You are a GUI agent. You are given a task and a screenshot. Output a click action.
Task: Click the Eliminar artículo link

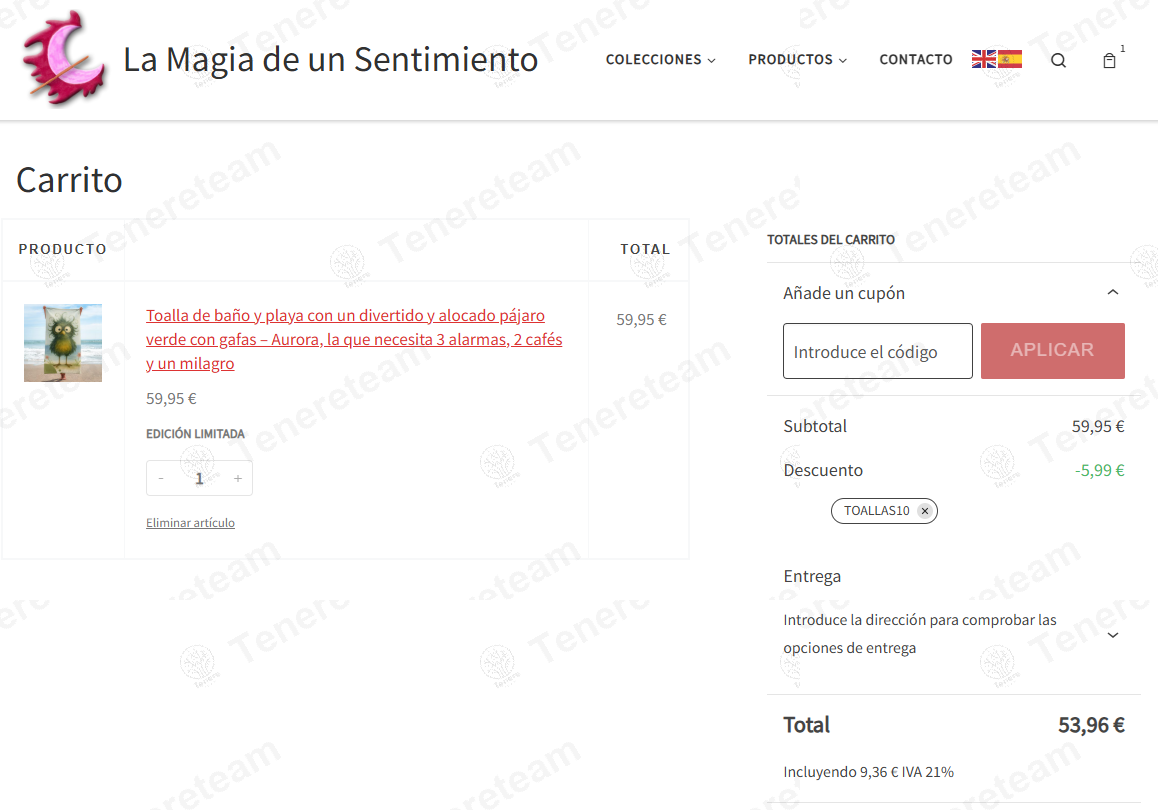pos(191,523)
